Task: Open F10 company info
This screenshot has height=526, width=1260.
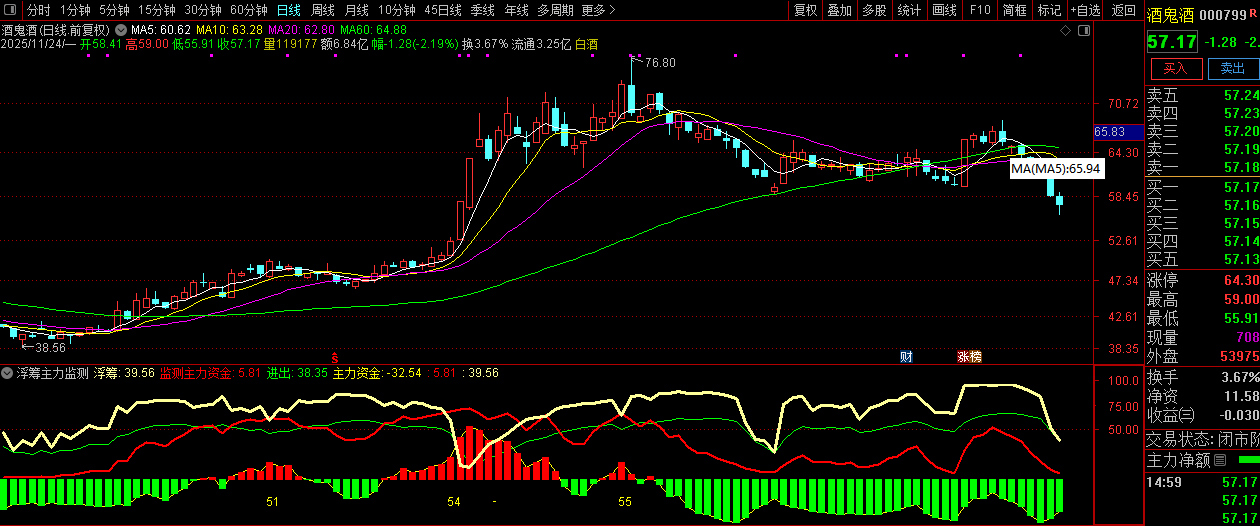Action: click(x=980, y=10)
